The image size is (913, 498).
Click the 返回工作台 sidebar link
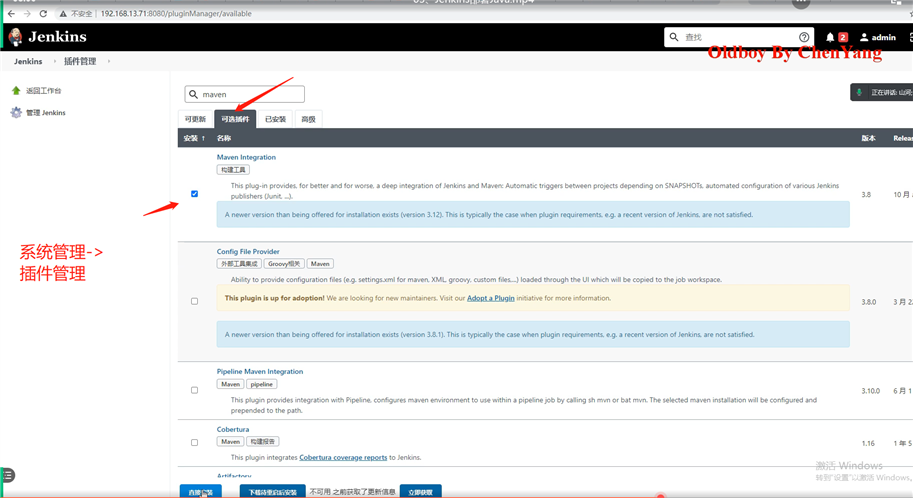44,91
